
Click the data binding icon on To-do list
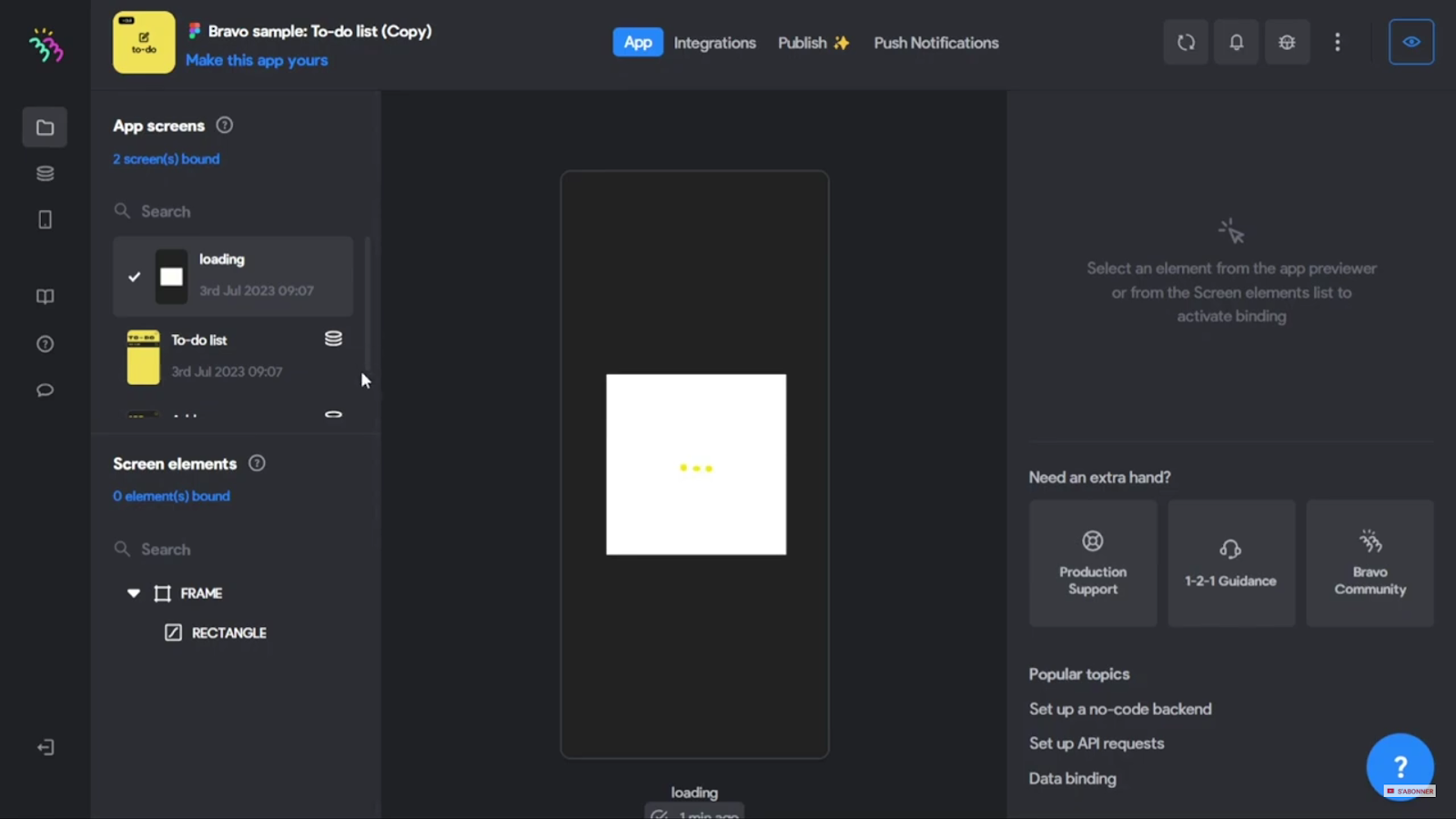[x=333, y=339]
